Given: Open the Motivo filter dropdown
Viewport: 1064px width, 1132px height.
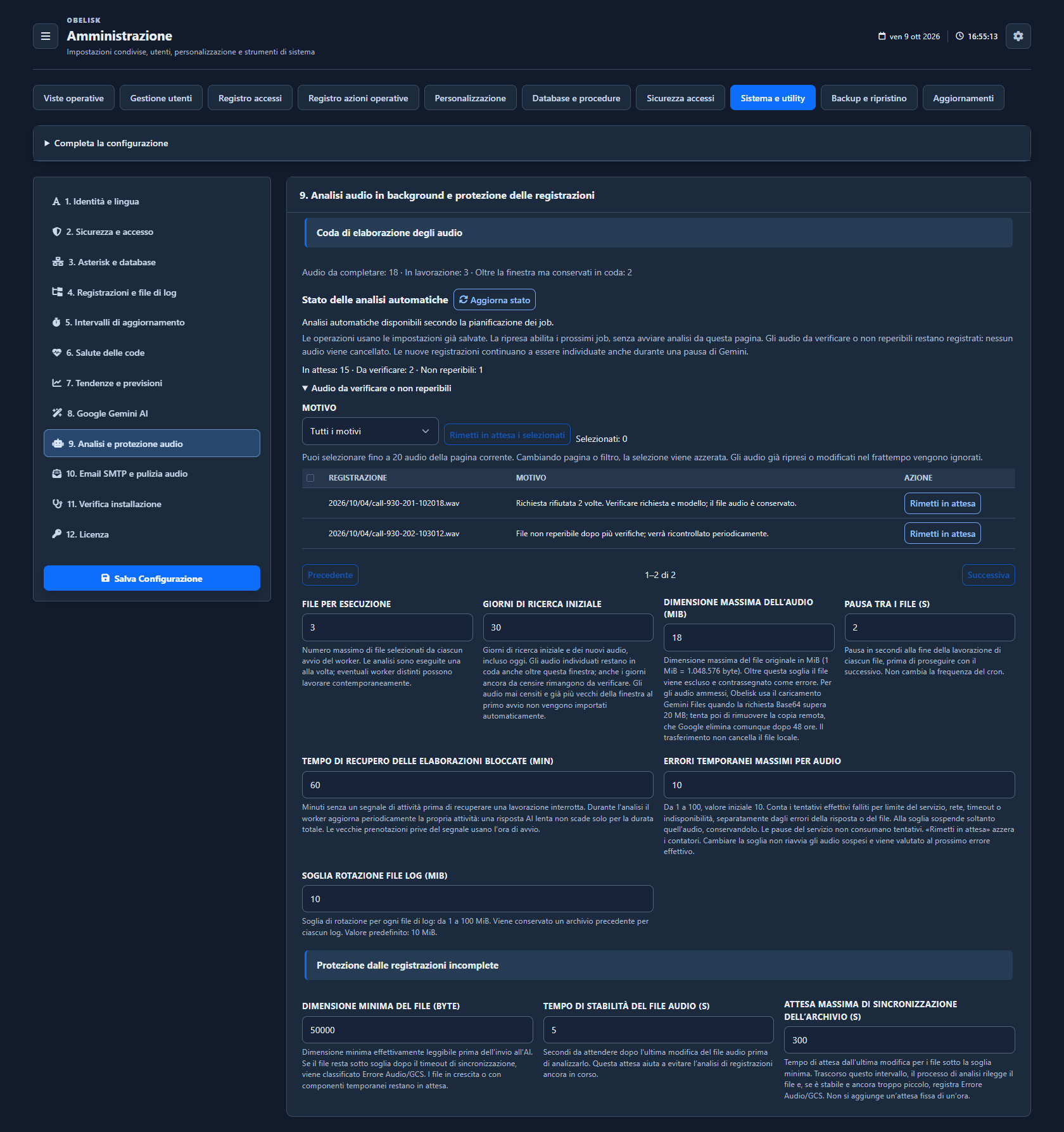Looking at the screenshot, I should tap(370, 431).
